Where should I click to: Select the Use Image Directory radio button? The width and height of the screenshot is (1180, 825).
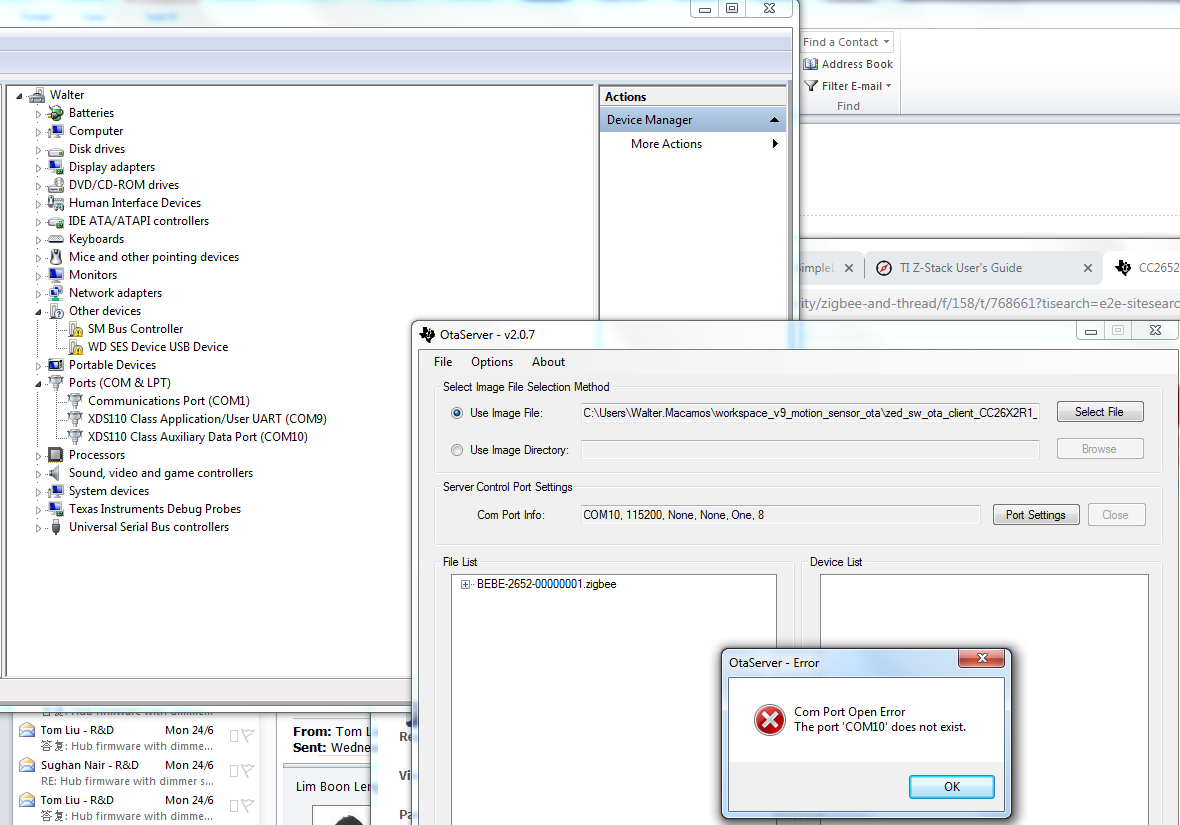457,450
